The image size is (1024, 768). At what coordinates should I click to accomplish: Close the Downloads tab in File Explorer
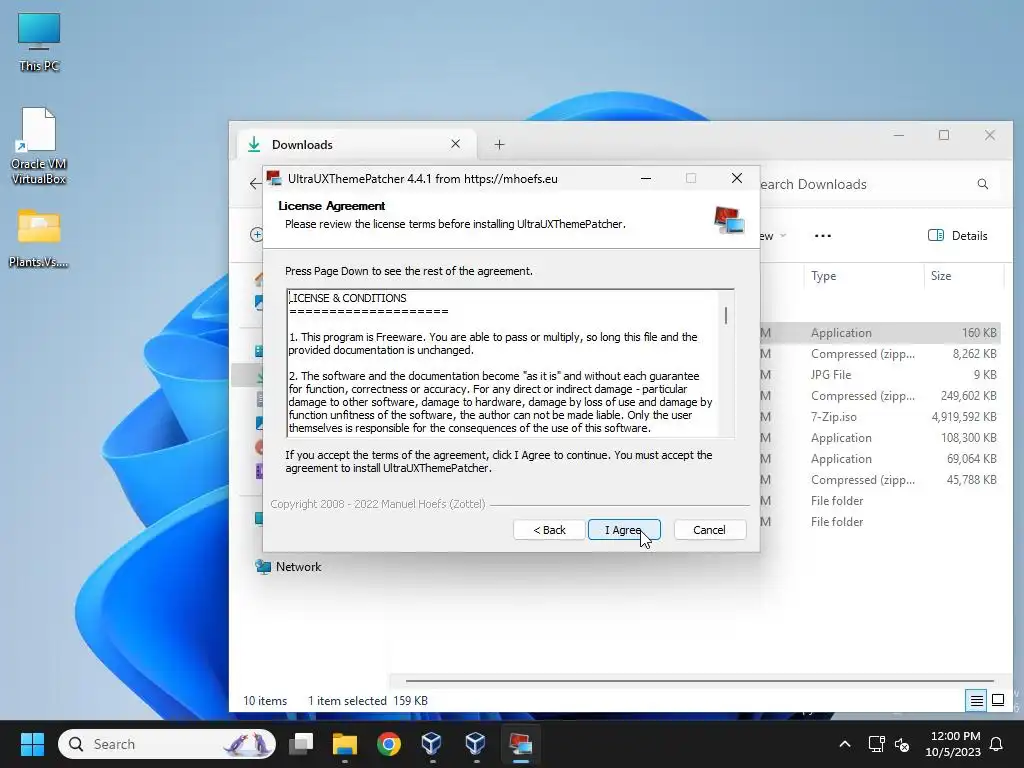click(x=456, y=144)
